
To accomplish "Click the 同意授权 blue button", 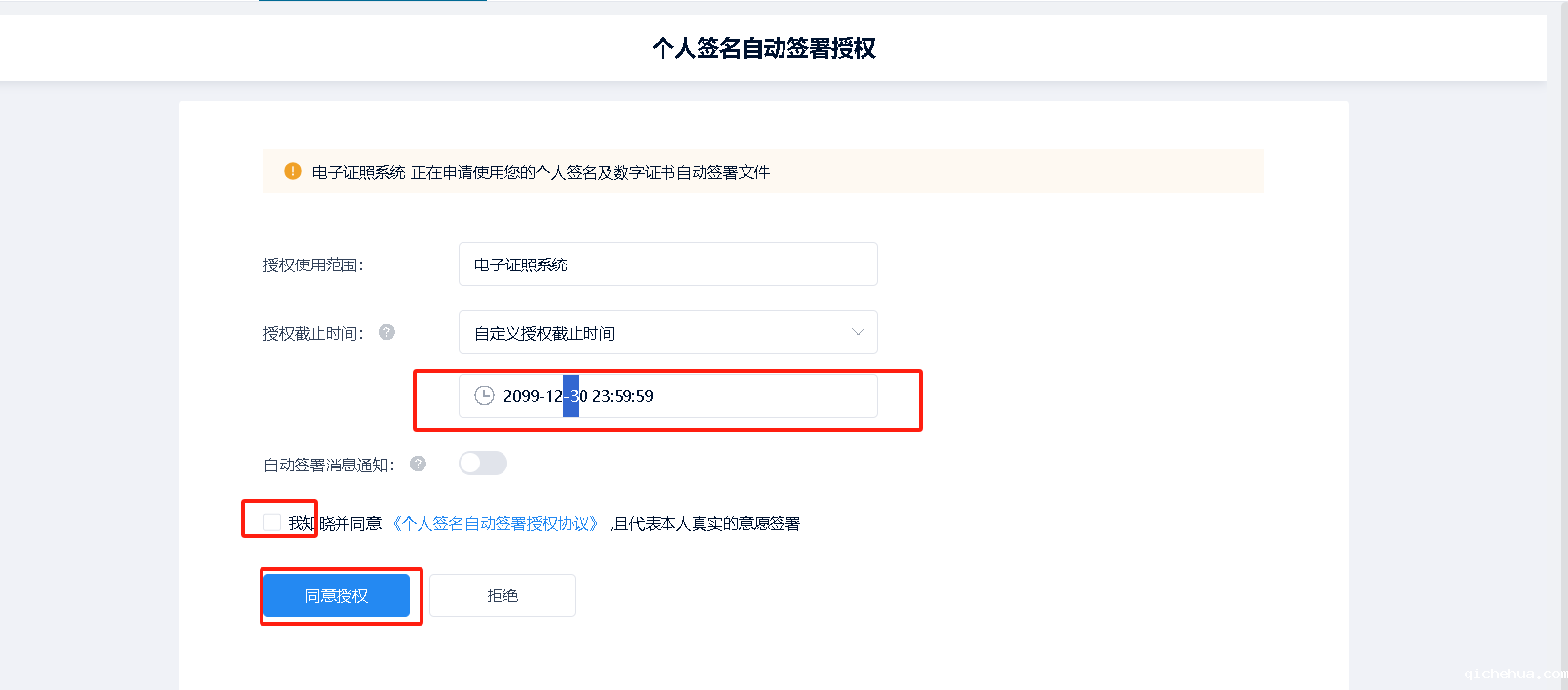I will click(x=337, y=595).
